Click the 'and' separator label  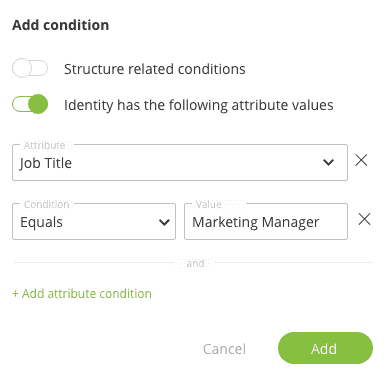pyautogui.click(x=195, y=263)
